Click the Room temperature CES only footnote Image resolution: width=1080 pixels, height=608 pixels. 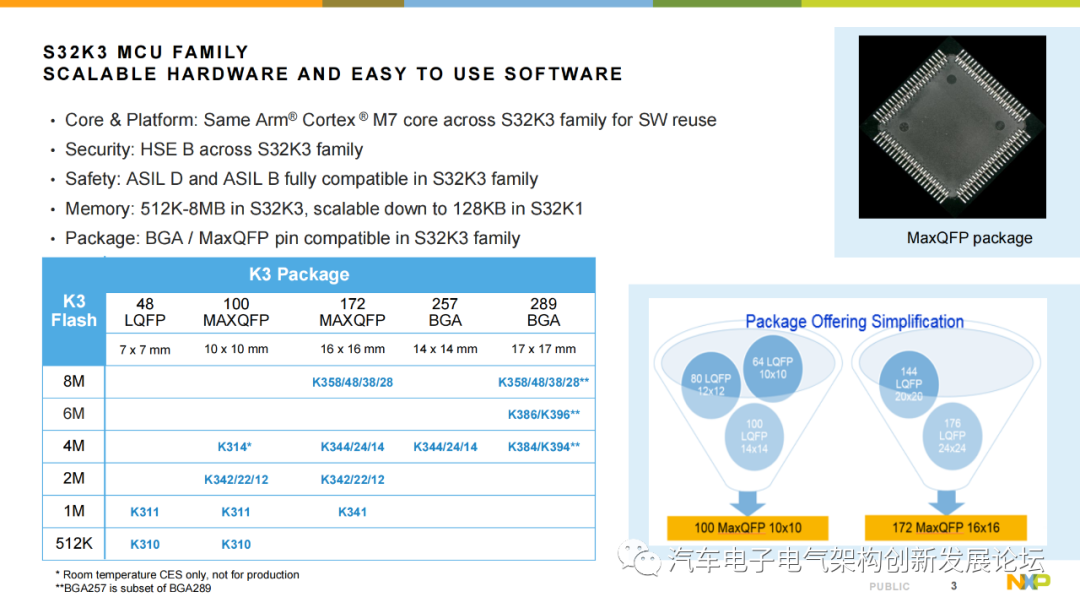pyautogui.click(x=178, y=575)
